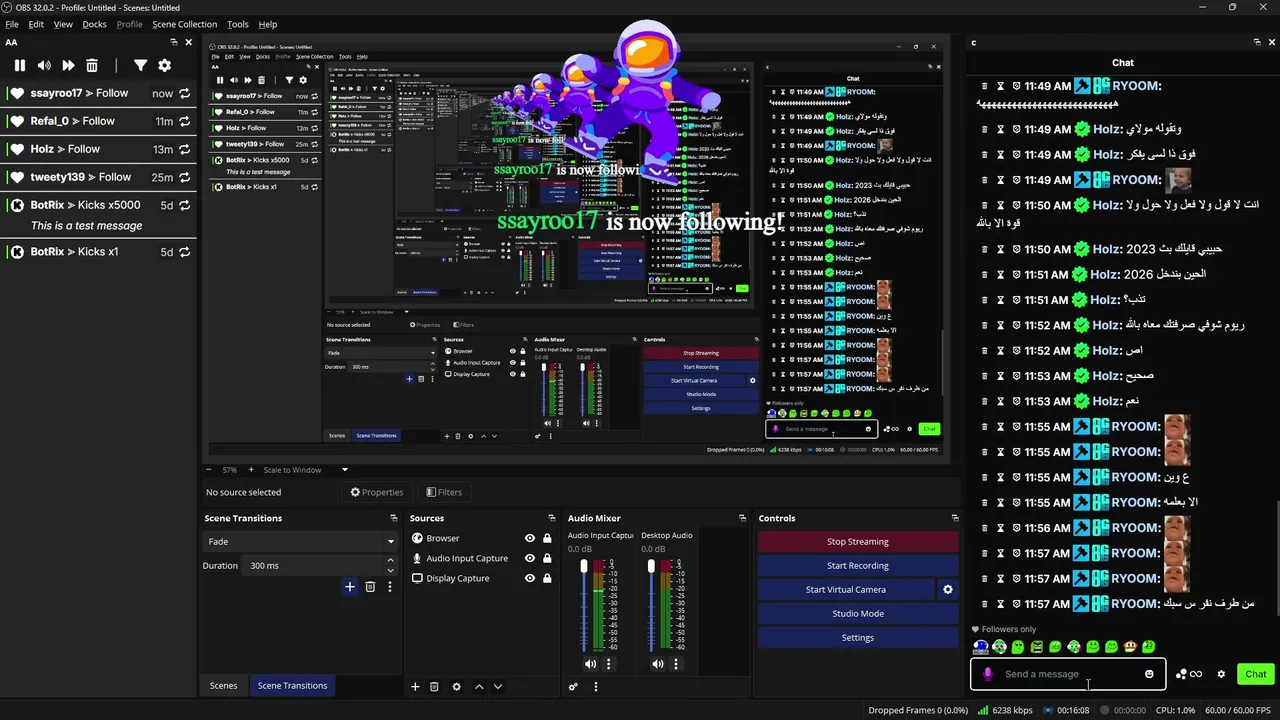Enable Studio Mode
The image size is (1280, 720).
857,614
